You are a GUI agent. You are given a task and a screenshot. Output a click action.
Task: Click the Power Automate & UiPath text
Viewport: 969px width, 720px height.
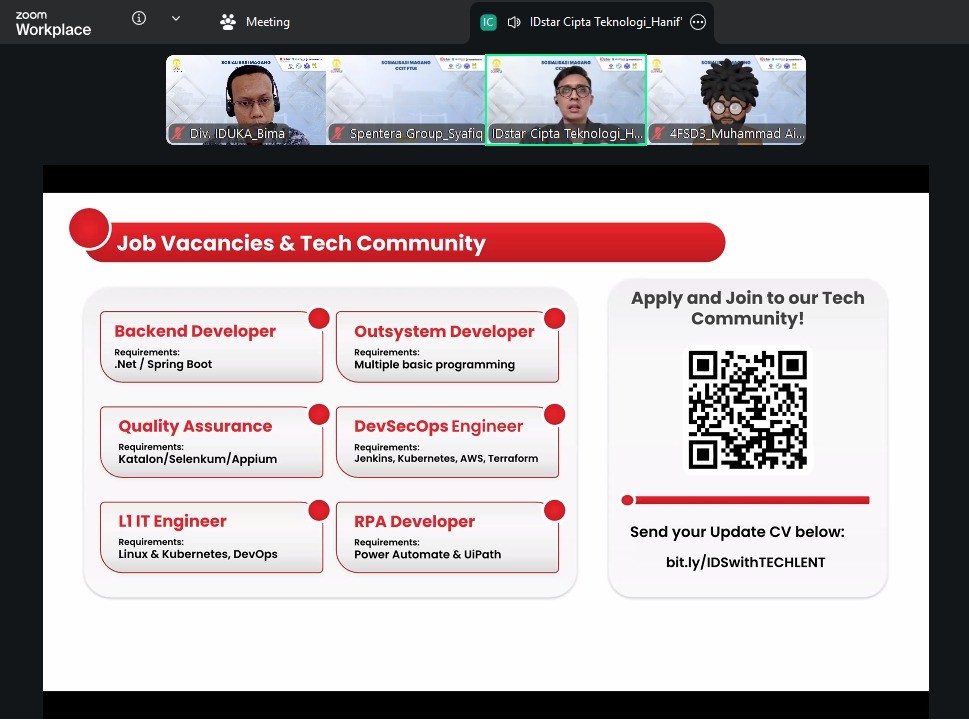coord(427,554)
